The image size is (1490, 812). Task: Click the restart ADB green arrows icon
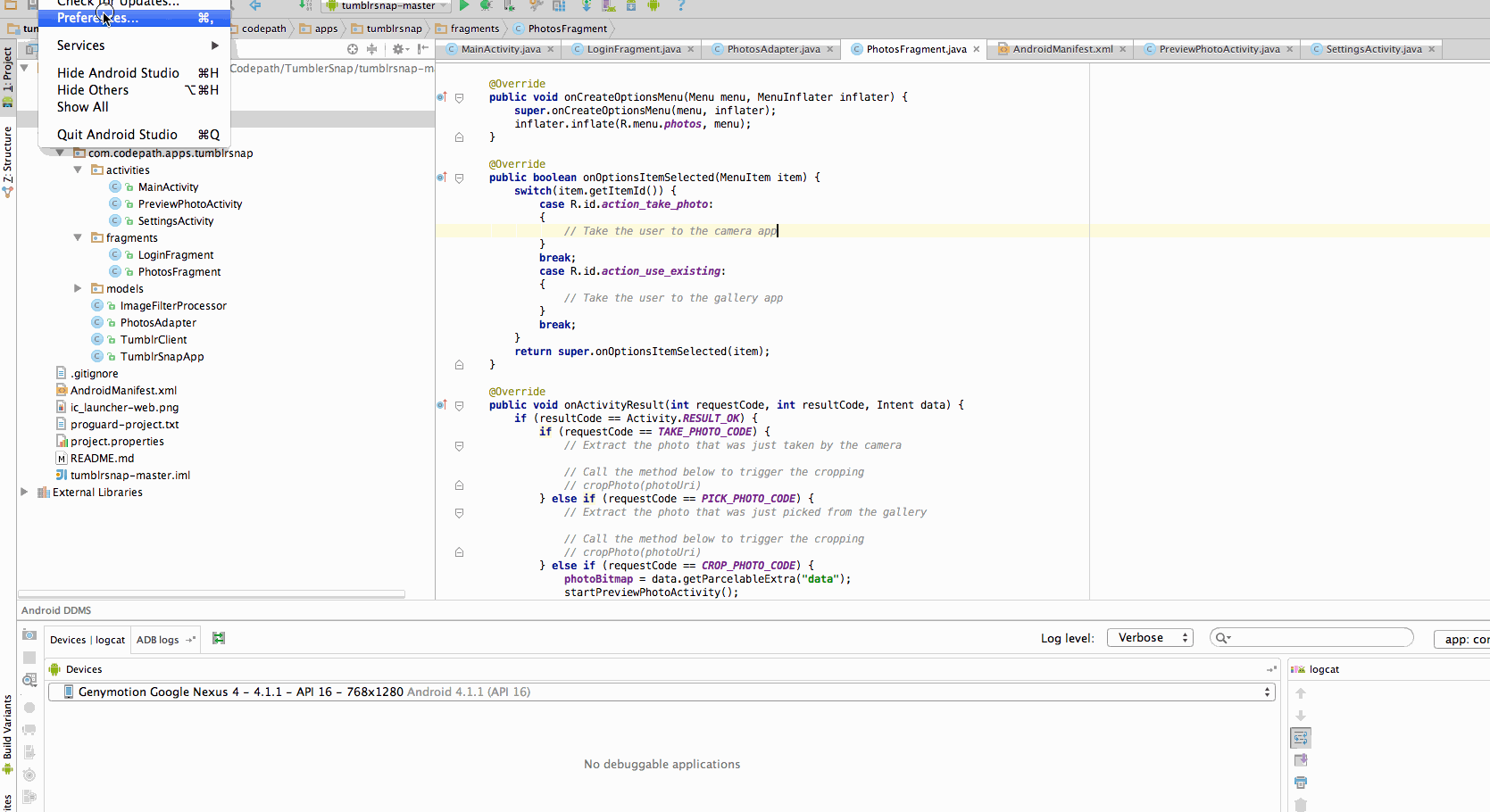click(x=219, y=638)
